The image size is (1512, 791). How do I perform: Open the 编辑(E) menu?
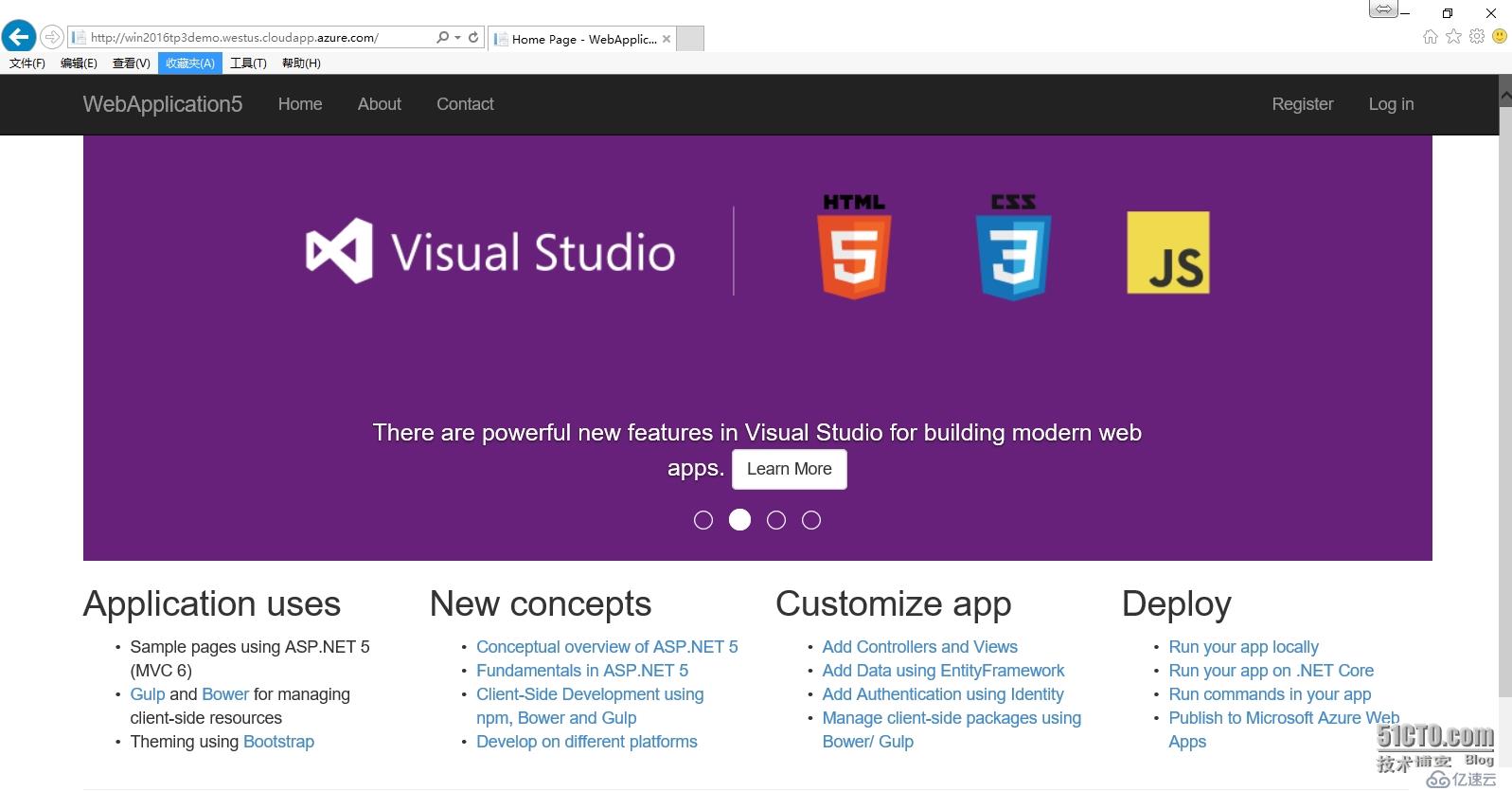pyautogui.click(x=79, y=63)
